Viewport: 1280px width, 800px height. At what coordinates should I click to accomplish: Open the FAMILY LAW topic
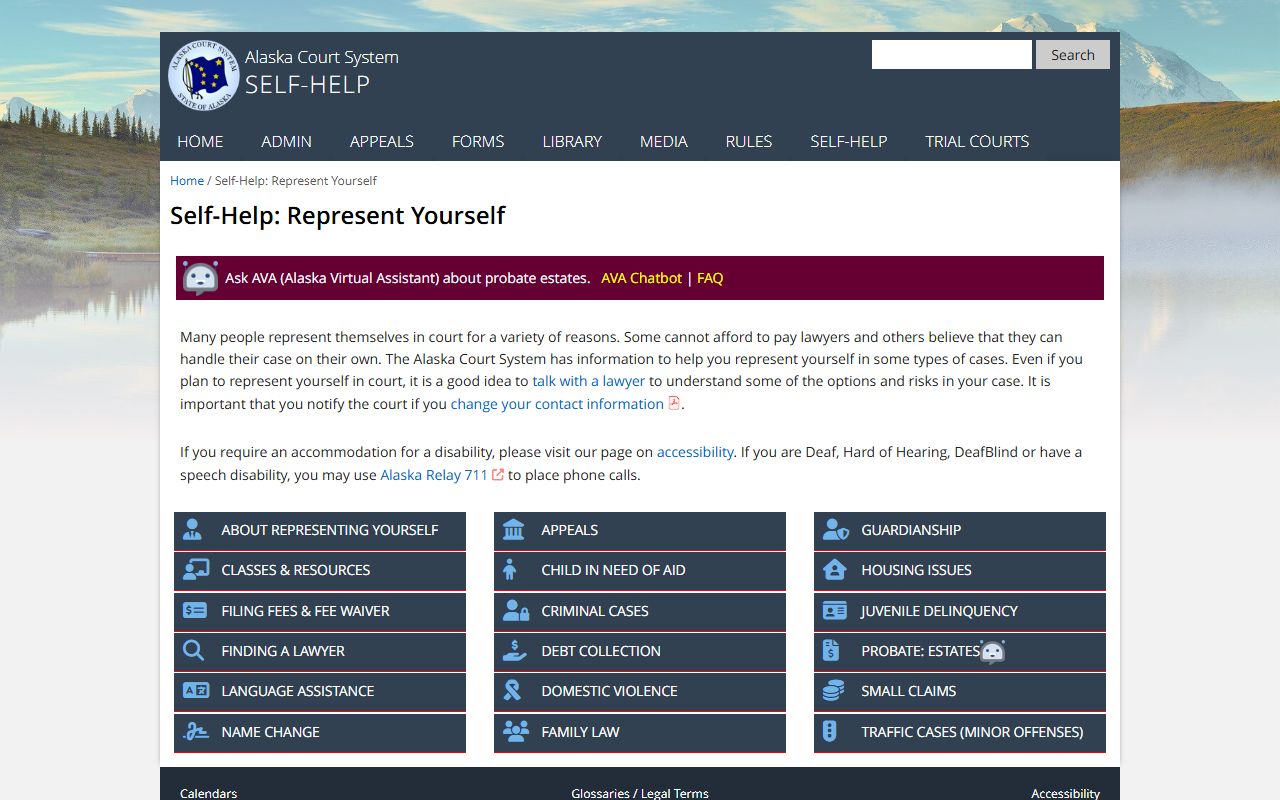pyautogui.click(x=640, y=732)
